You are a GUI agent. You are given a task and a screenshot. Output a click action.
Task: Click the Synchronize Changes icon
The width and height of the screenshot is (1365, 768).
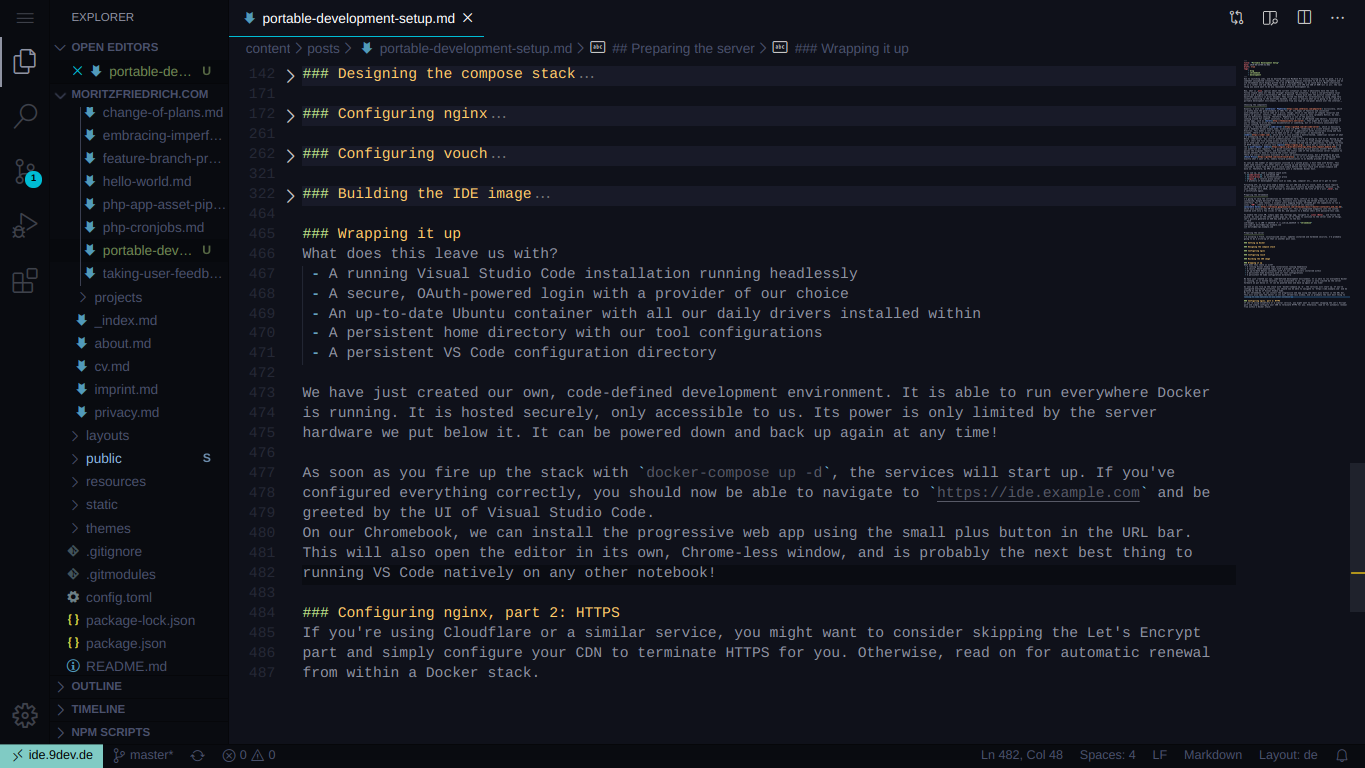point(198,755)
